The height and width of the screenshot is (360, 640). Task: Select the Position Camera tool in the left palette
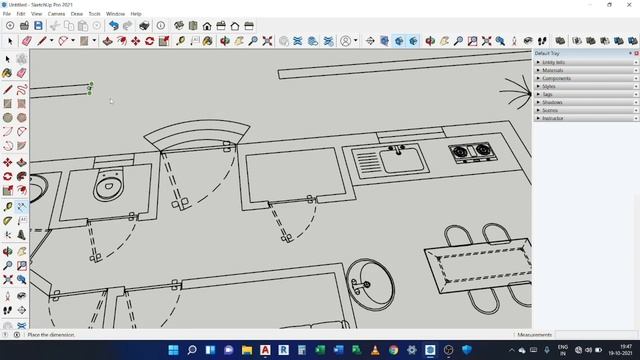pyautogui.click(x=7, y=296)
